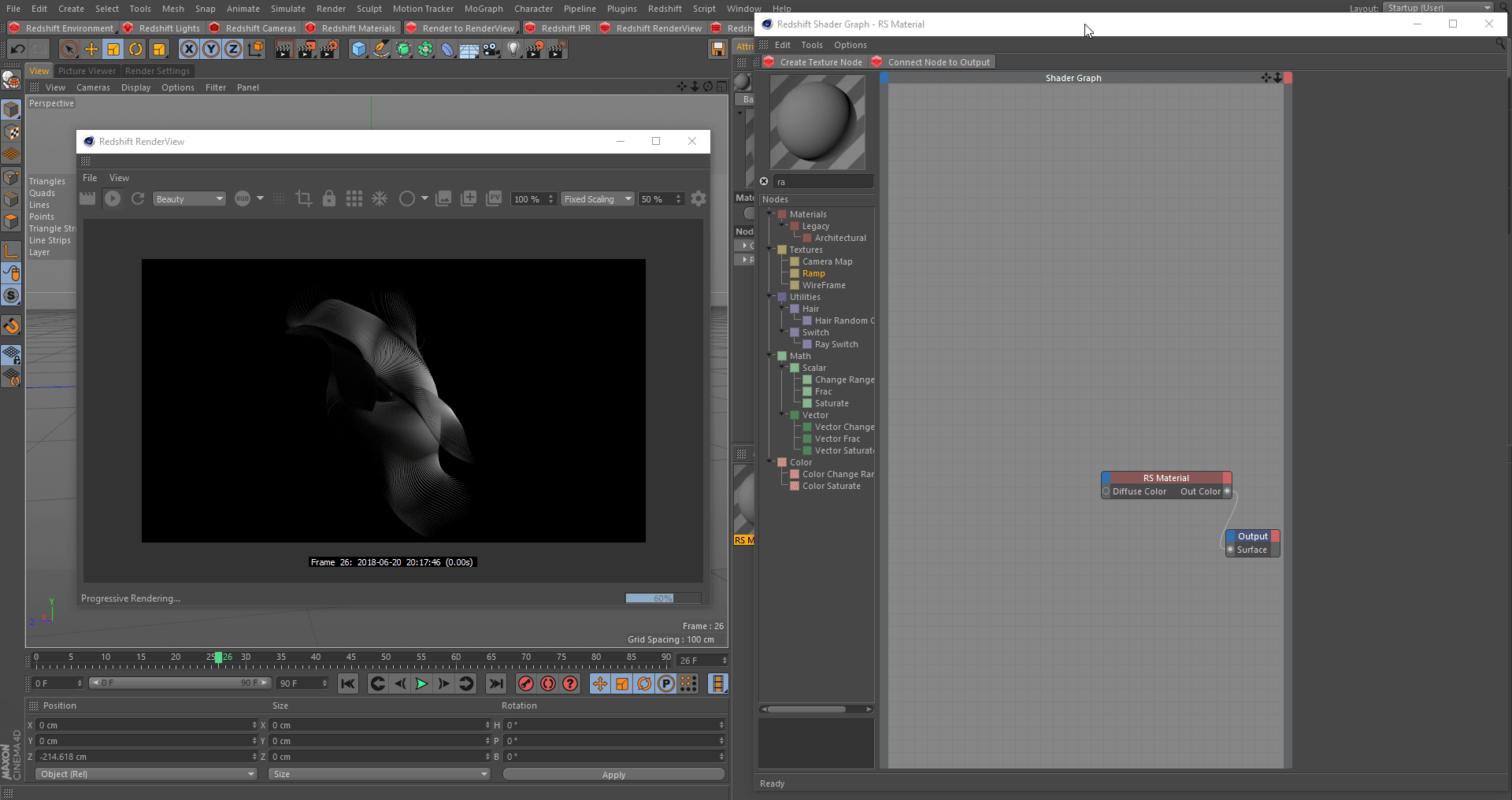Open the spline Pen tool
This screenshot has height=800, width=1512.
[381, 50]
